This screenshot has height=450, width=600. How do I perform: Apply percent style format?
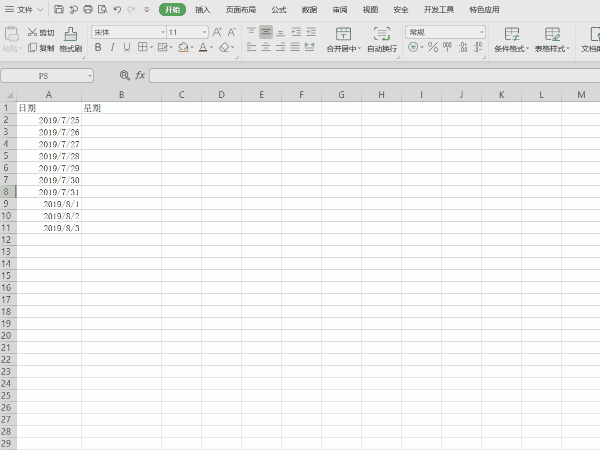point(433,47)
